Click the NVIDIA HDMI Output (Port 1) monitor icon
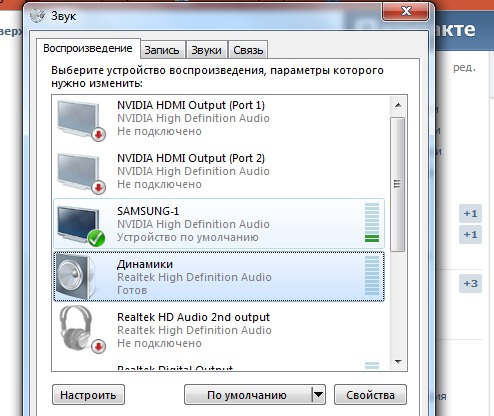The image size is (494, 416). click(81, 121)
